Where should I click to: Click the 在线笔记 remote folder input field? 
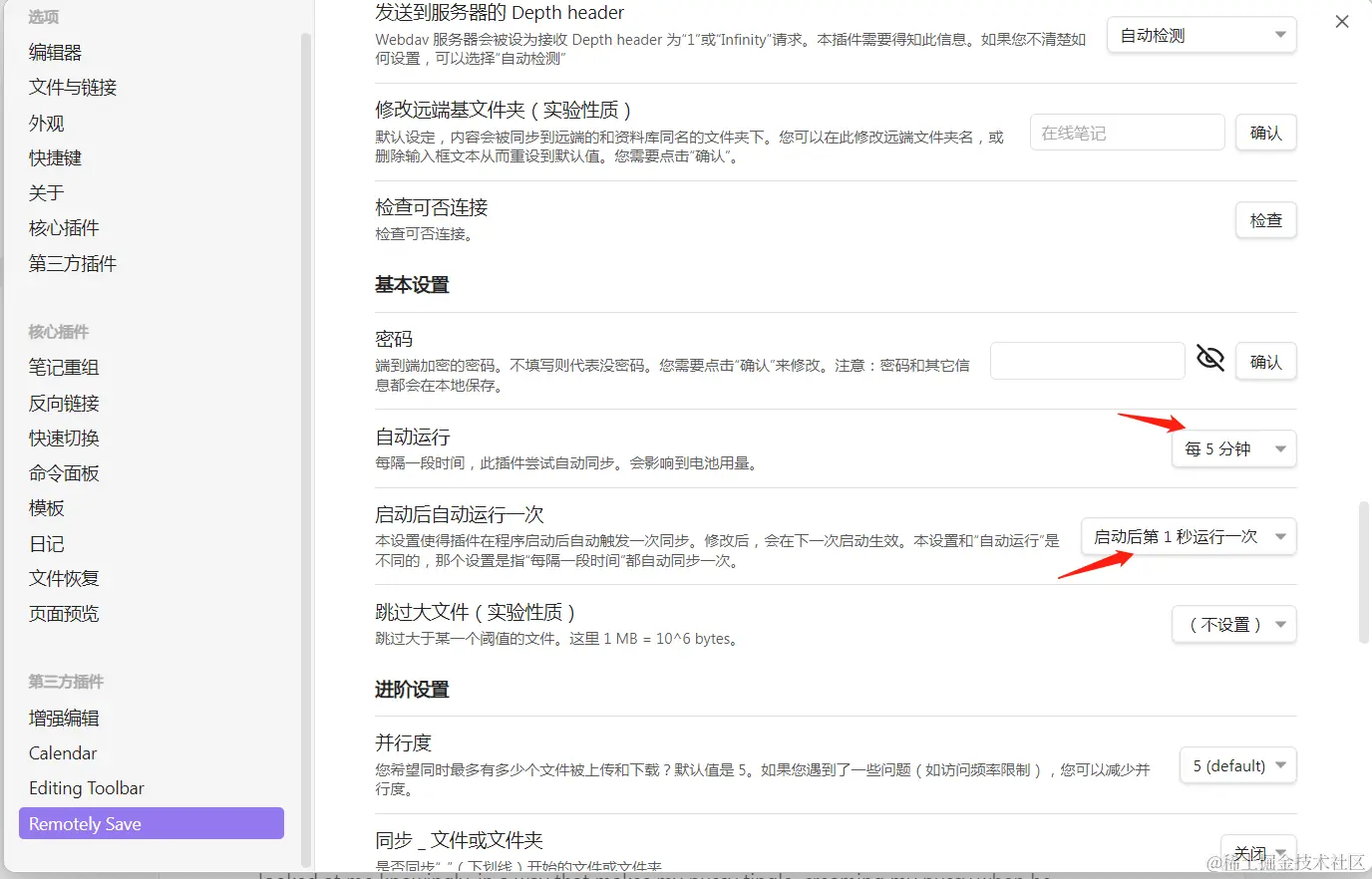pos(1127,133)
